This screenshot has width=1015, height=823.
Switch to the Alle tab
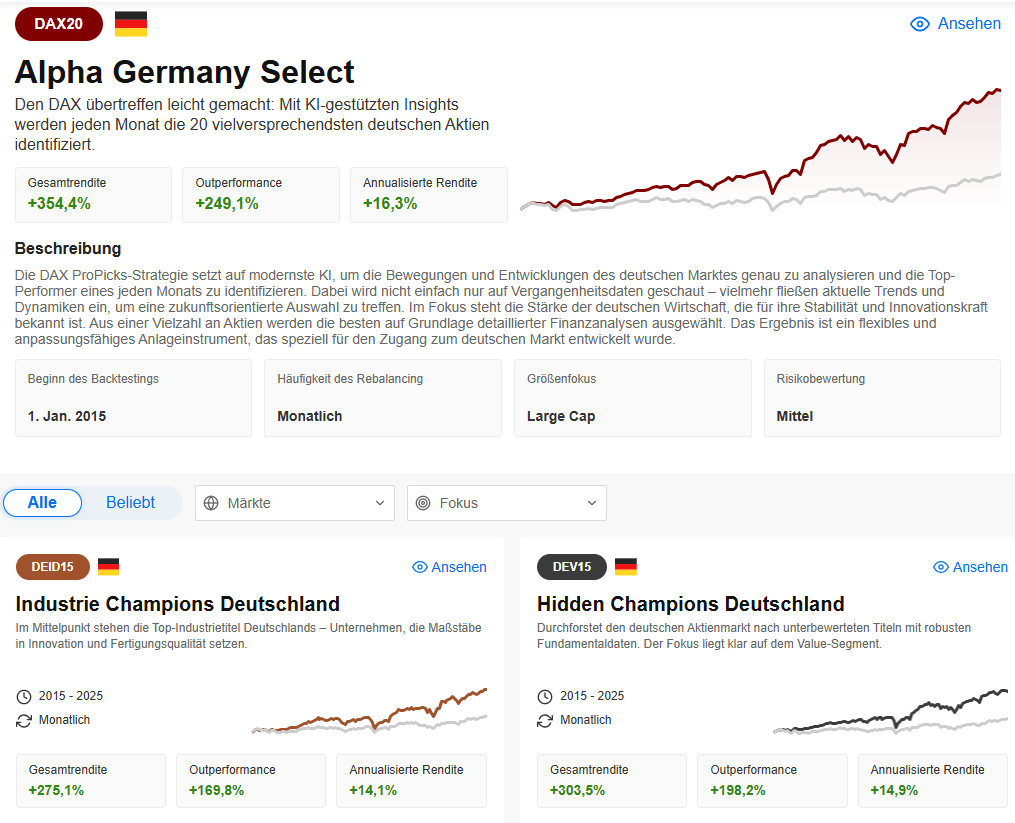tap(42, 502)
